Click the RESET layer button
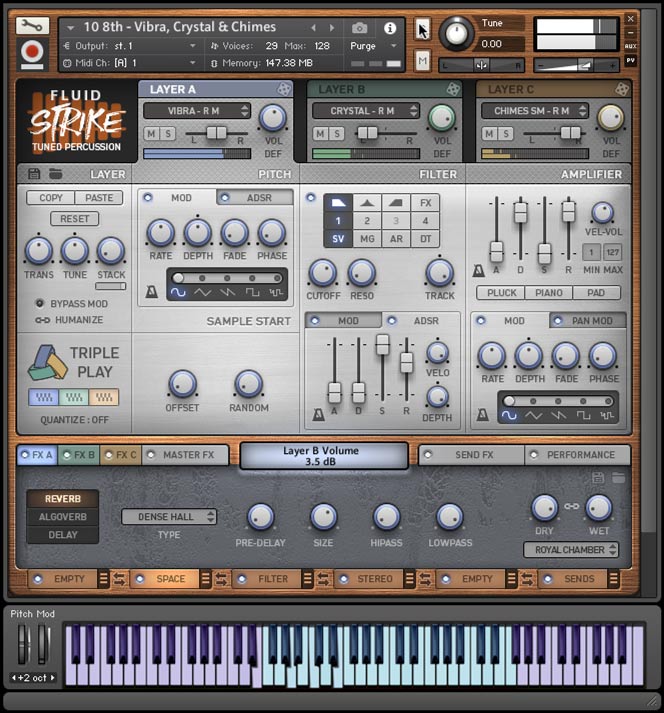 coord(75,219)
